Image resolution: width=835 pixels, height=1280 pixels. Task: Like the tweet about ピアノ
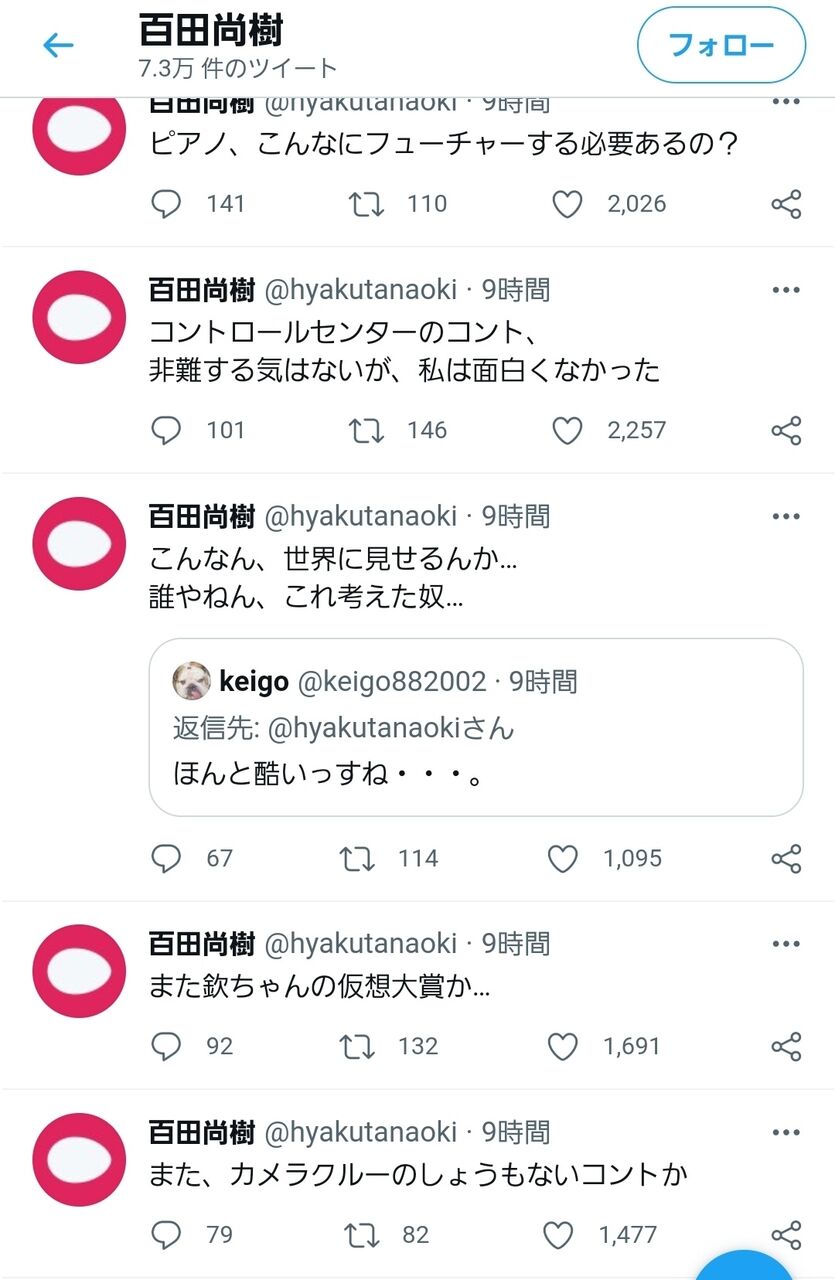click(x=567, y=204)
